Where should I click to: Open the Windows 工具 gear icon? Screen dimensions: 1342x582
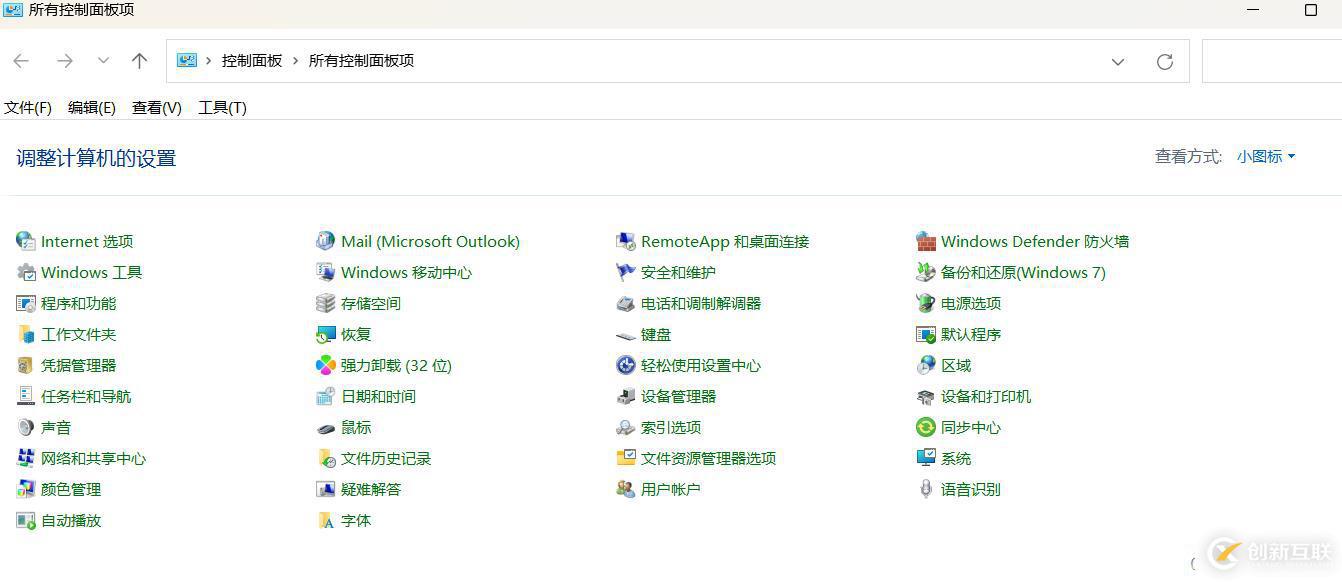click(x=25, y=272)
